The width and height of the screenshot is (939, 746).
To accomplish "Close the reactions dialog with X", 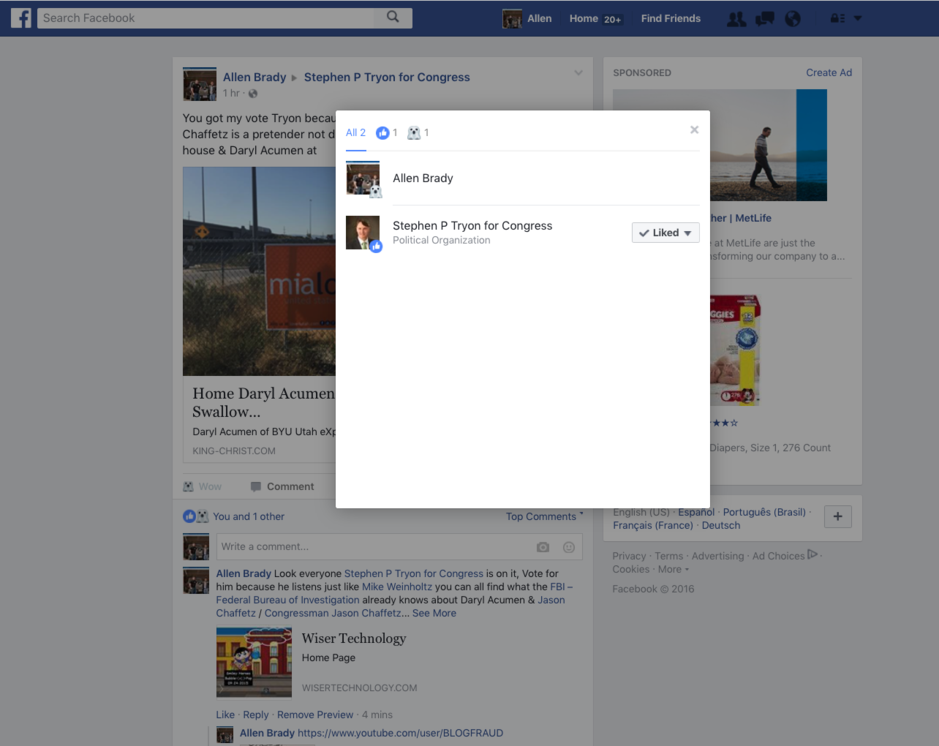I will 694,129.
